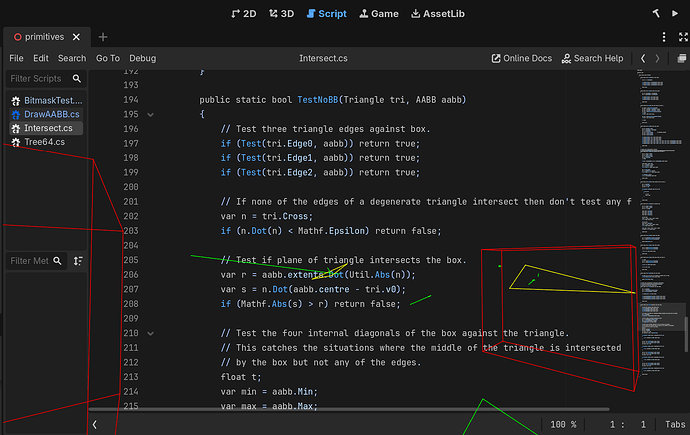Collapse comment block at line 210
Viewport: 690px width, 435px height.
coord(150,333)
